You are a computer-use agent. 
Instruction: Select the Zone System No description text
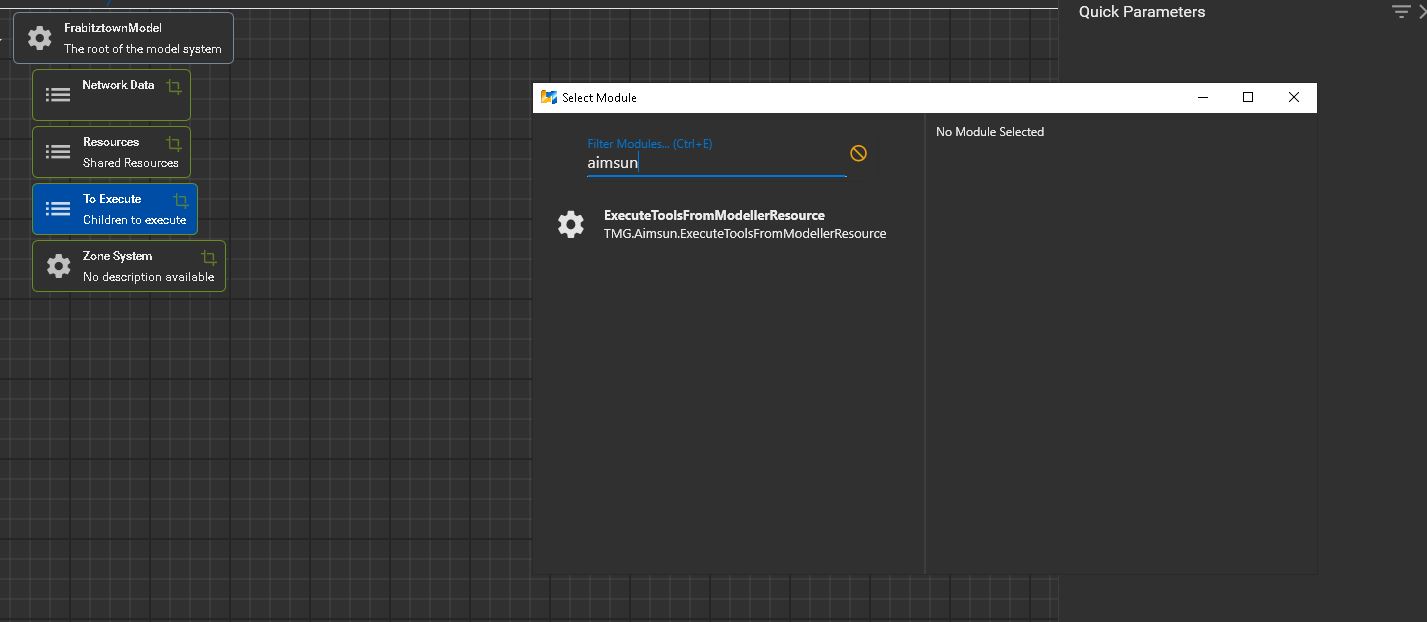click(149, 277)
